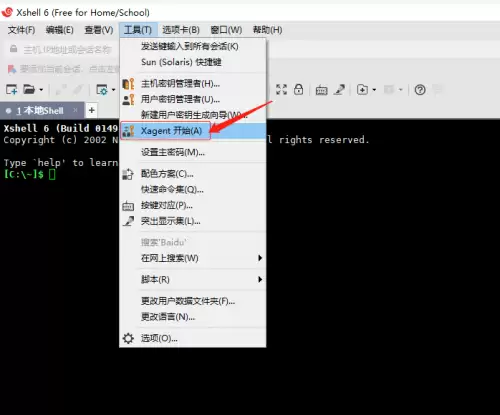Image resolution: width=500 pixels, height=415 pixels.
Task: Click the session properties gear icon
Action: point(102,90)
